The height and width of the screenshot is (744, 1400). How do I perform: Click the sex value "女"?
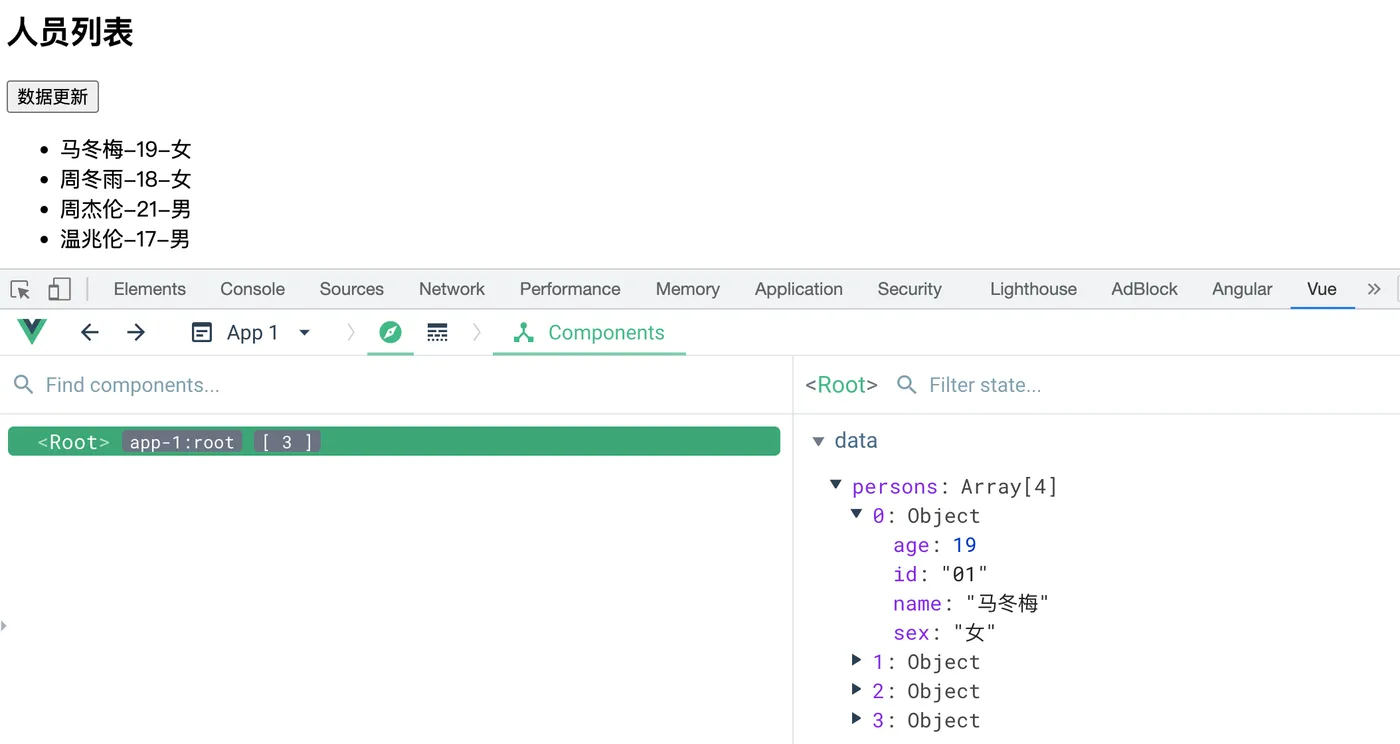coord(974,632)
